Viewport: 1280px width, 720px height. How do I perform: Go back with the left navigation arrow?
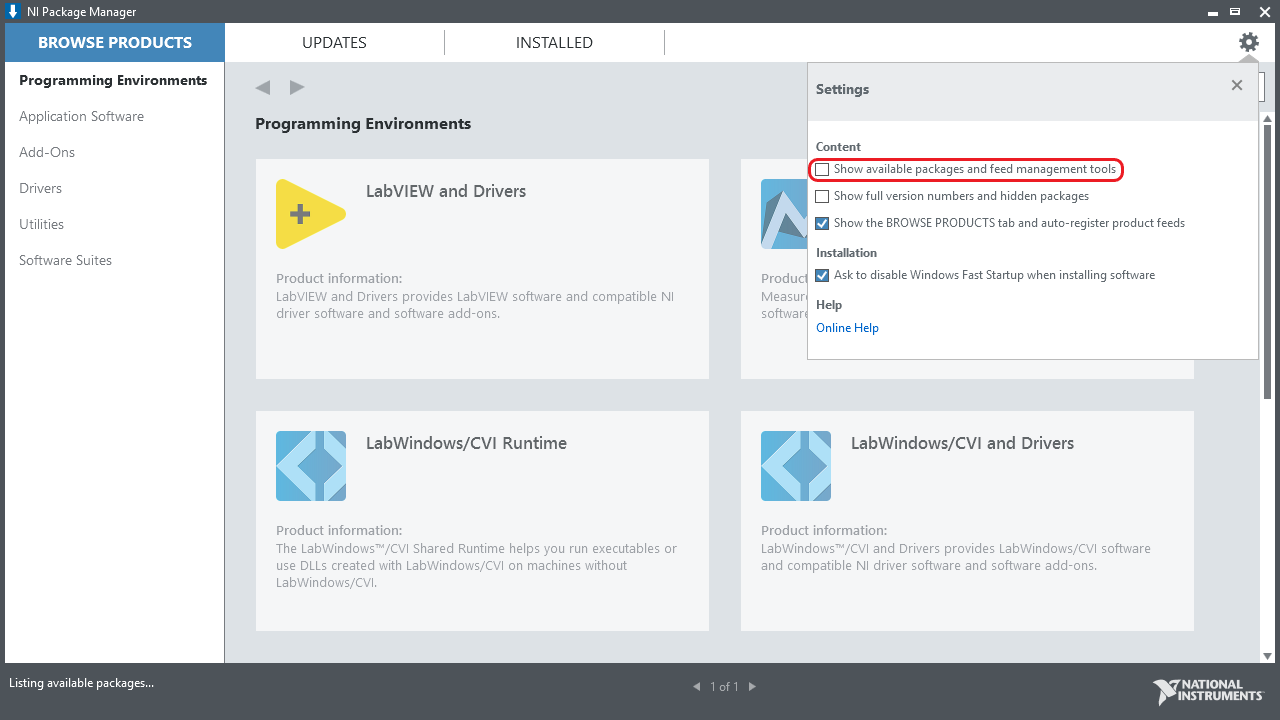[263, 87]
